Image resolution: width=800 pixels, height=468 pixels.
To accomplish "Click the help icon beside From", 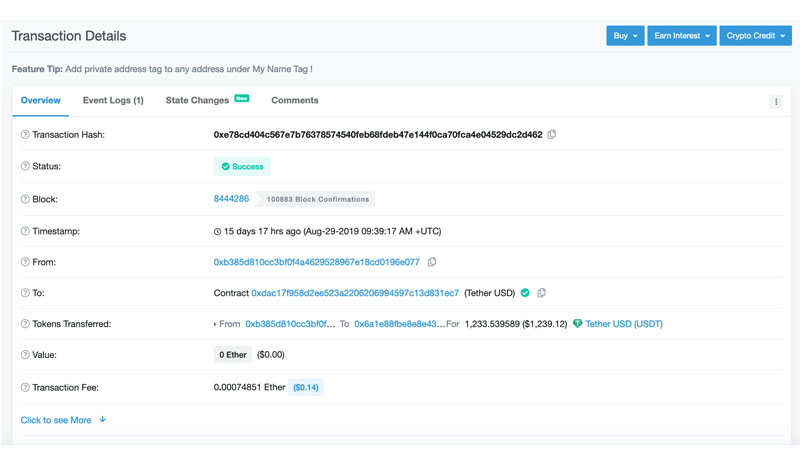I will pyautogui.click(x=25, y=262).
